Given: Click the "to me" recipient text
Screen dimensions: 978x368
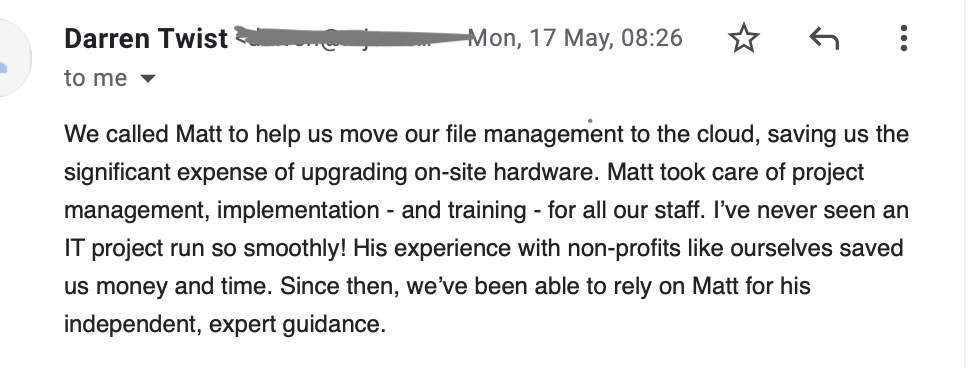Looking at the screenshot, I should click(95, 79).
